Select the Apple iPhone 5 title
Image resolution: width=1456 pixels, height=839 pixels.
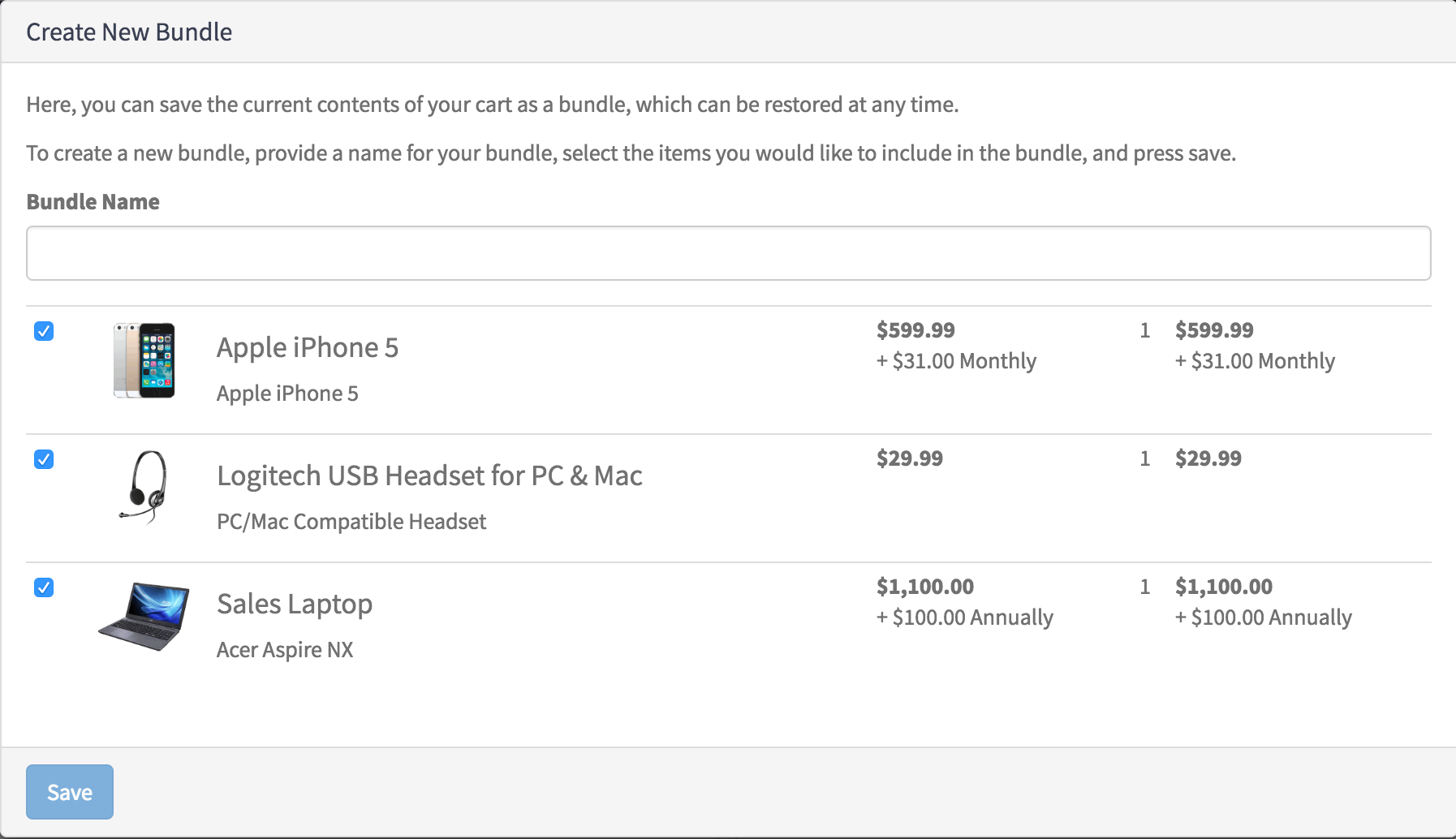pyautogui.click(x=308, y=347)
